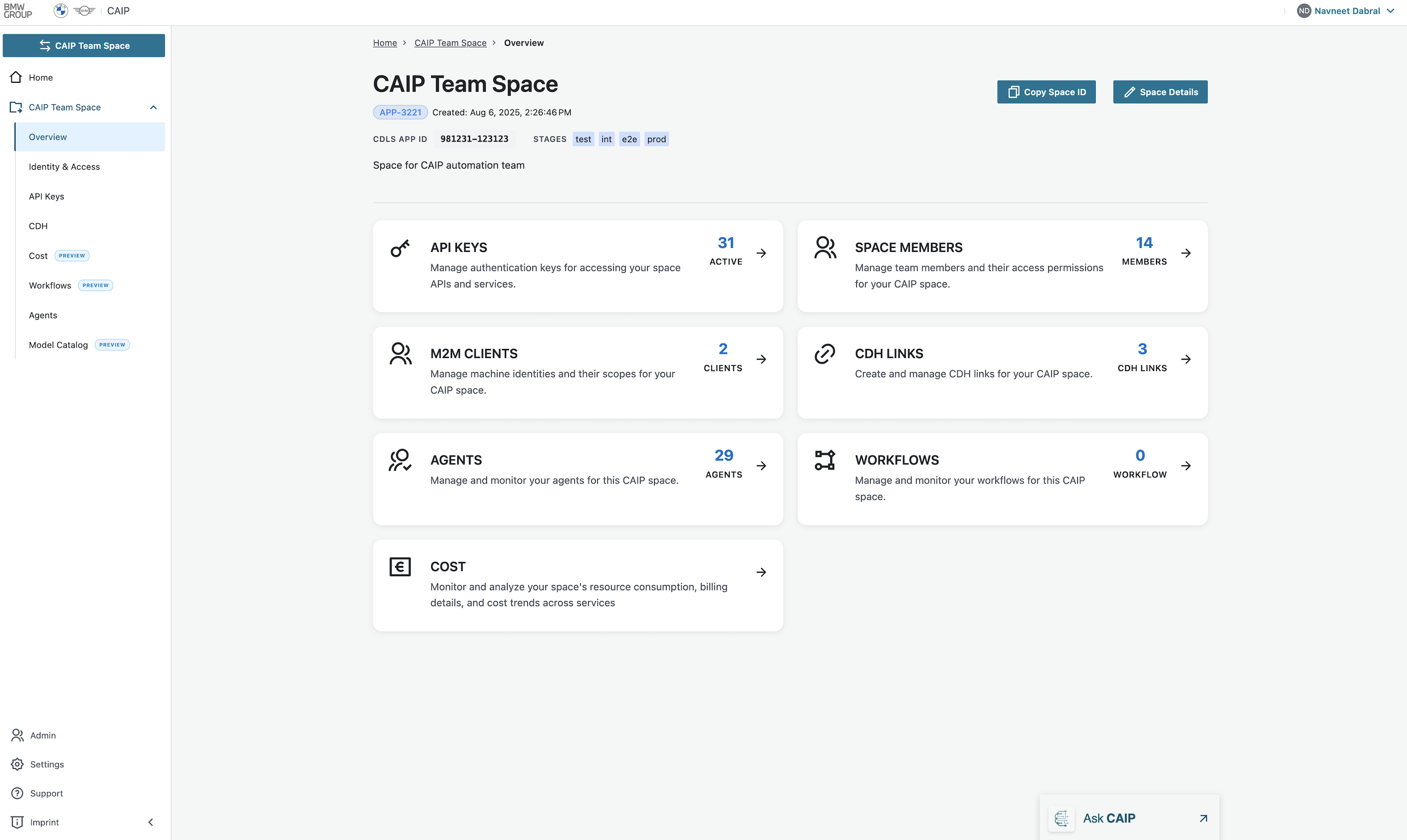This screenshot has width=1407, height=840.
Task: Collapse the CAIP Team Space sidebar section
Action: click(x=154, y=107)
